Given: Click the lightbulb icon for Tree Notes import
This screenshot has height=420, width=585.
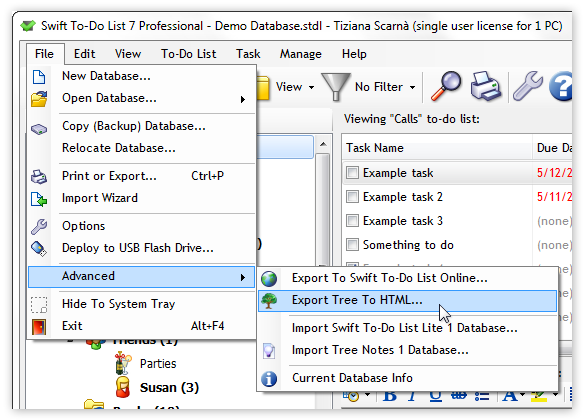Looking at the screenshot, I should point(269,351).
